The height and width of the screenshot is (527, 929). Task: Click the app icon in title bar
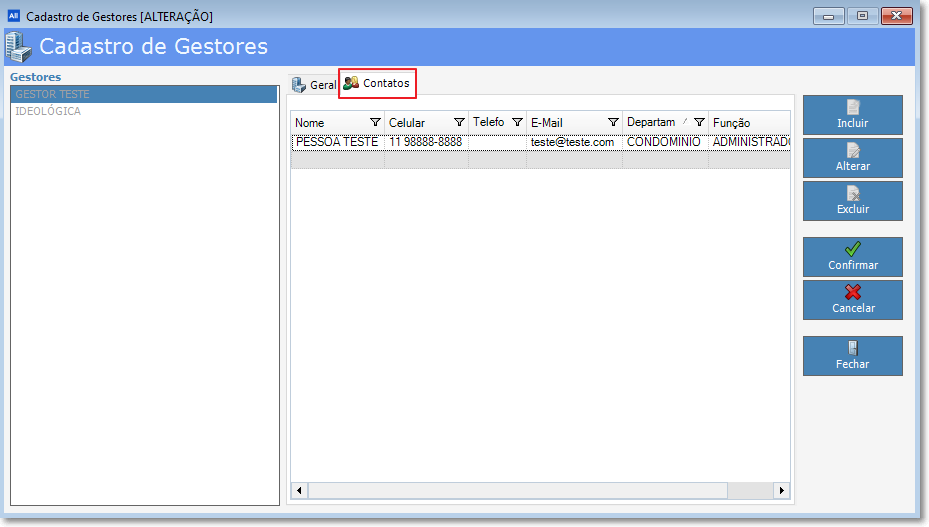pos(13,16)
